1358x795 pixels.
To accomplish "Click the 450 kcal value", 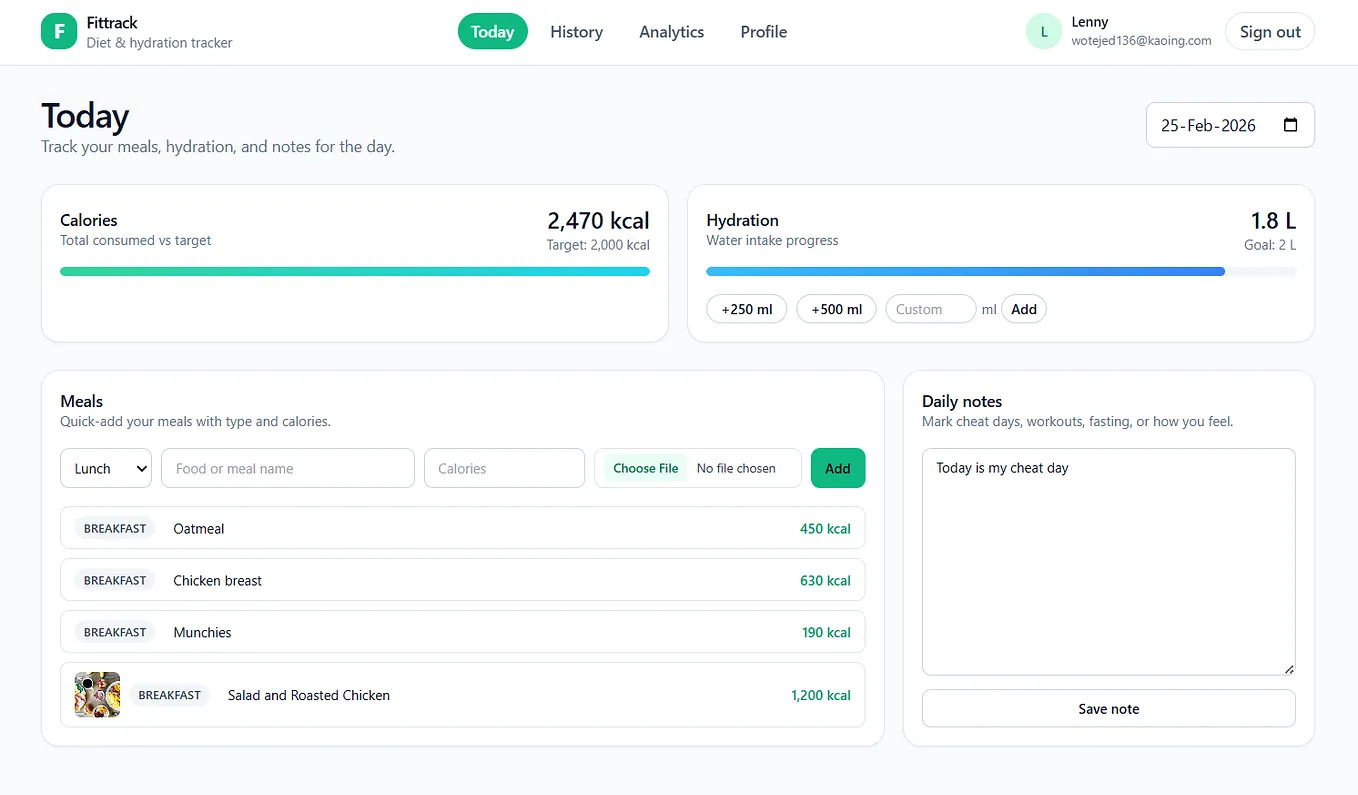I will click(x=825, y=529).
